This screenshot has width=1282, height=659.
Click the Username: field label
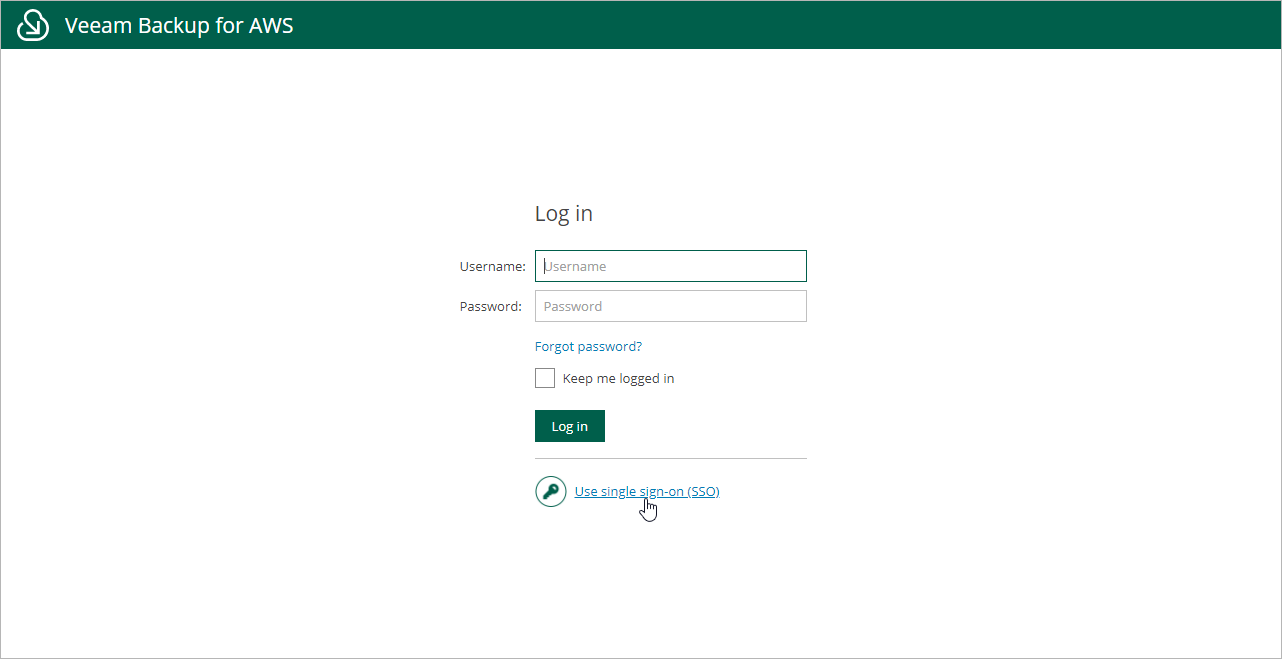pos(493,266)
